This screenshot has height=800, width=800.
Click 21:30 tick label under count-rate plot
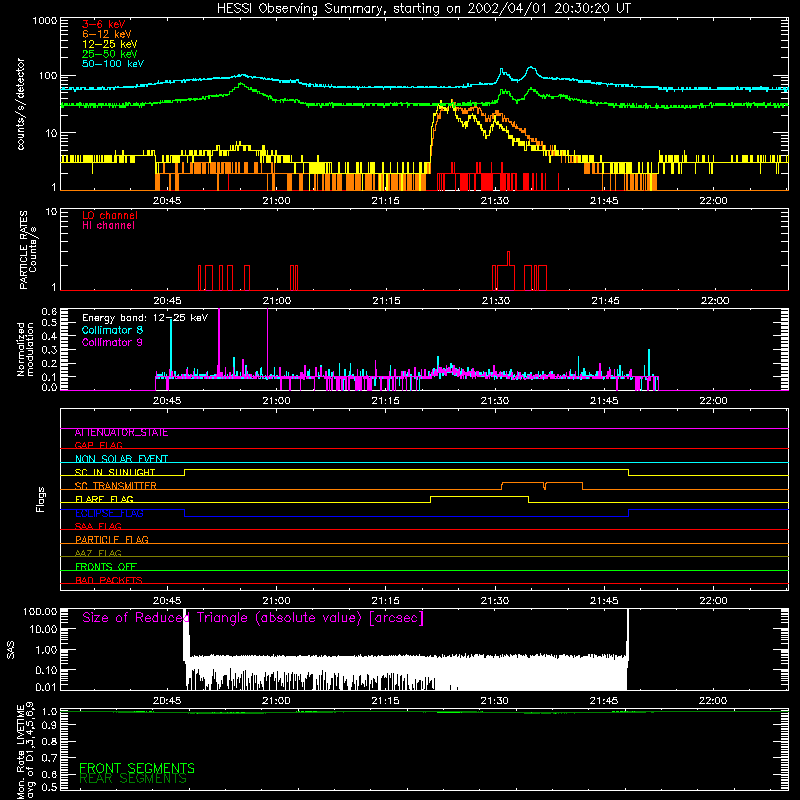pyautogui.click(x=494, y=201)
